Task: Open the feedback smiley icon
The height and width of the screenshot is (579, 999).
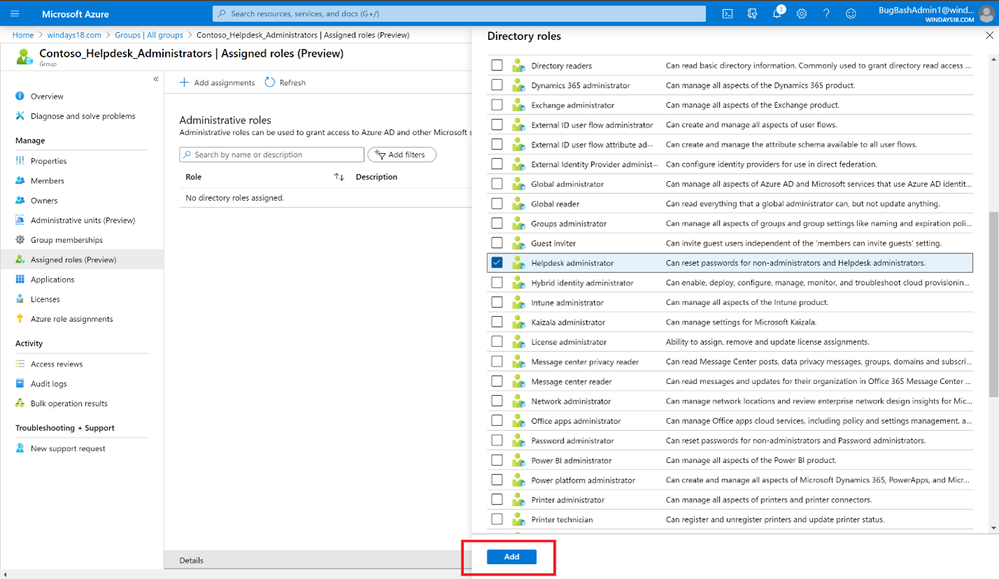Action: click(851, 13)
